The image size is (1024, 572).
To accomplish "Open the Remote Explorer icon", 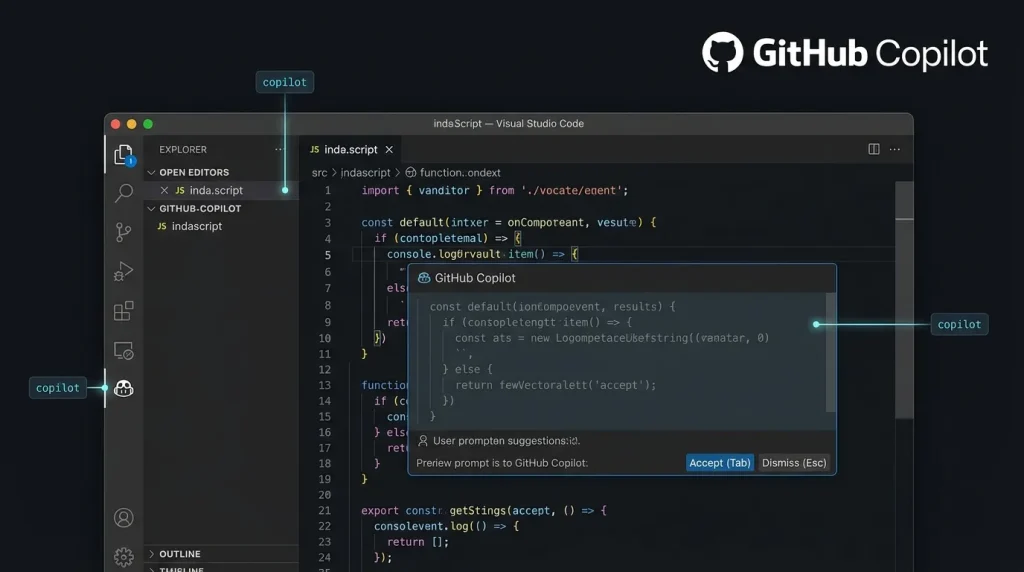I will tap(123, 351).
